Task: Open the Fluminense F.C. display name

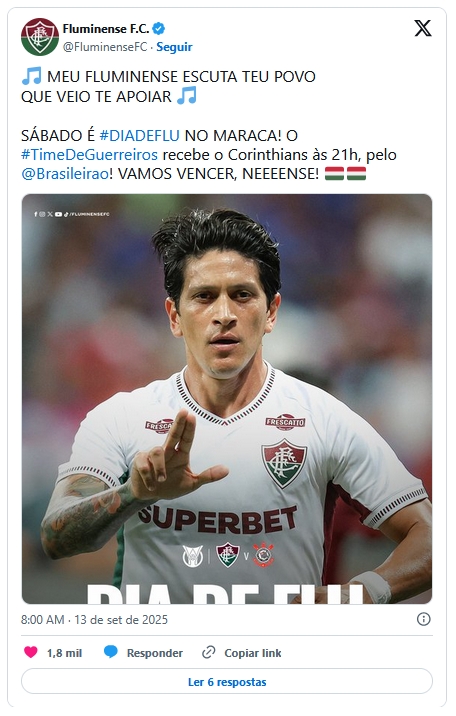Action: click(x=106, y=29)
